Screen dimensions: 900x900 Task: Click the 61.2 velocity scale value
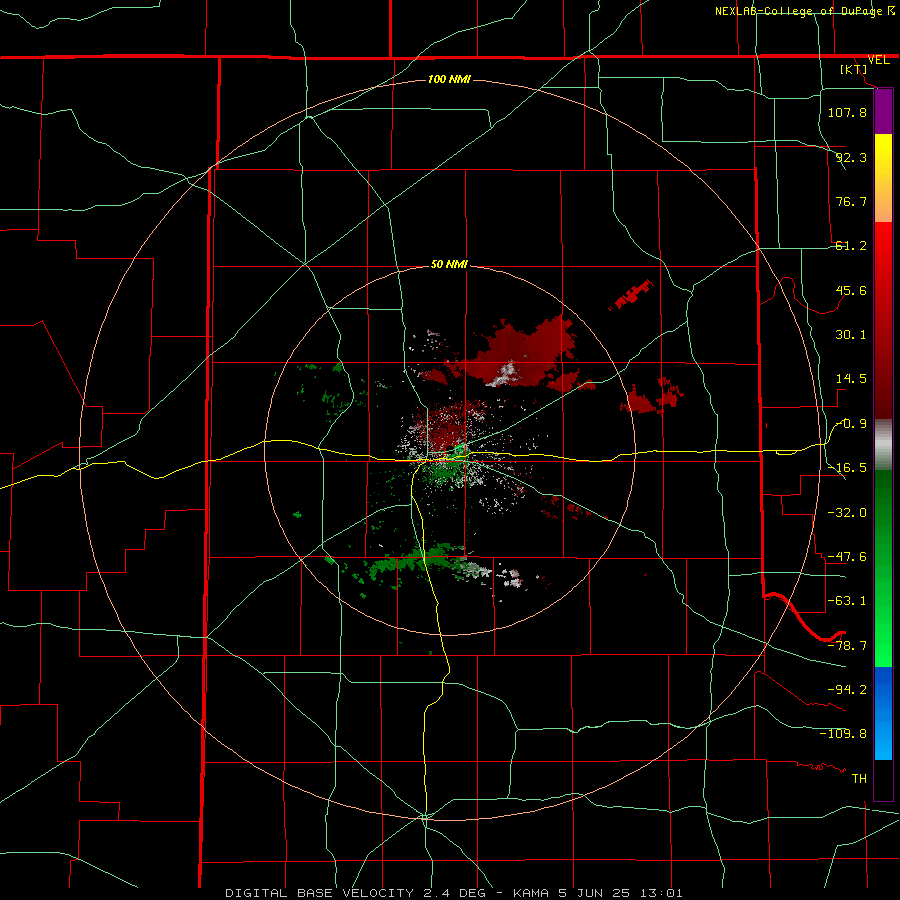click(851, 246)
